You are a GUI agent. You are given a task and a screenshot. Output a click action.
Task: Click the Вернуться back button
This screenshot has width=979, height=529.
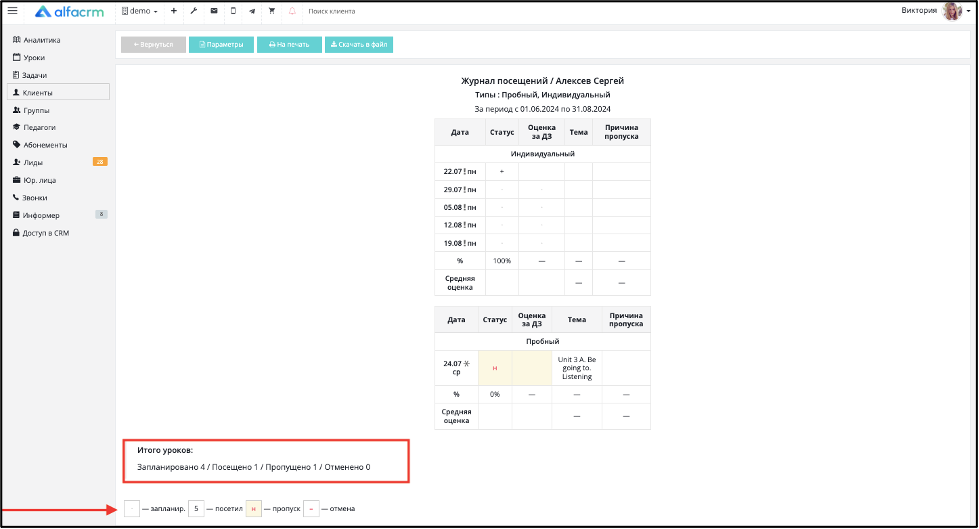153,44
